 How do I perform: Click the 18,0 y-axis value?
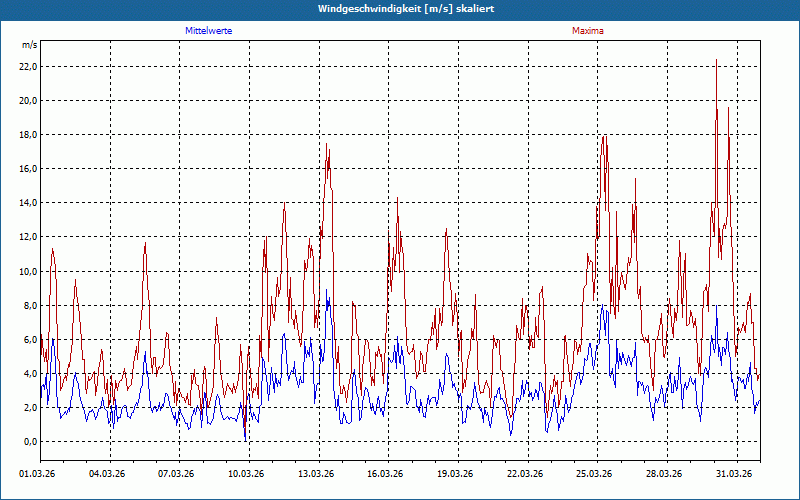click(x=28, y=135)
